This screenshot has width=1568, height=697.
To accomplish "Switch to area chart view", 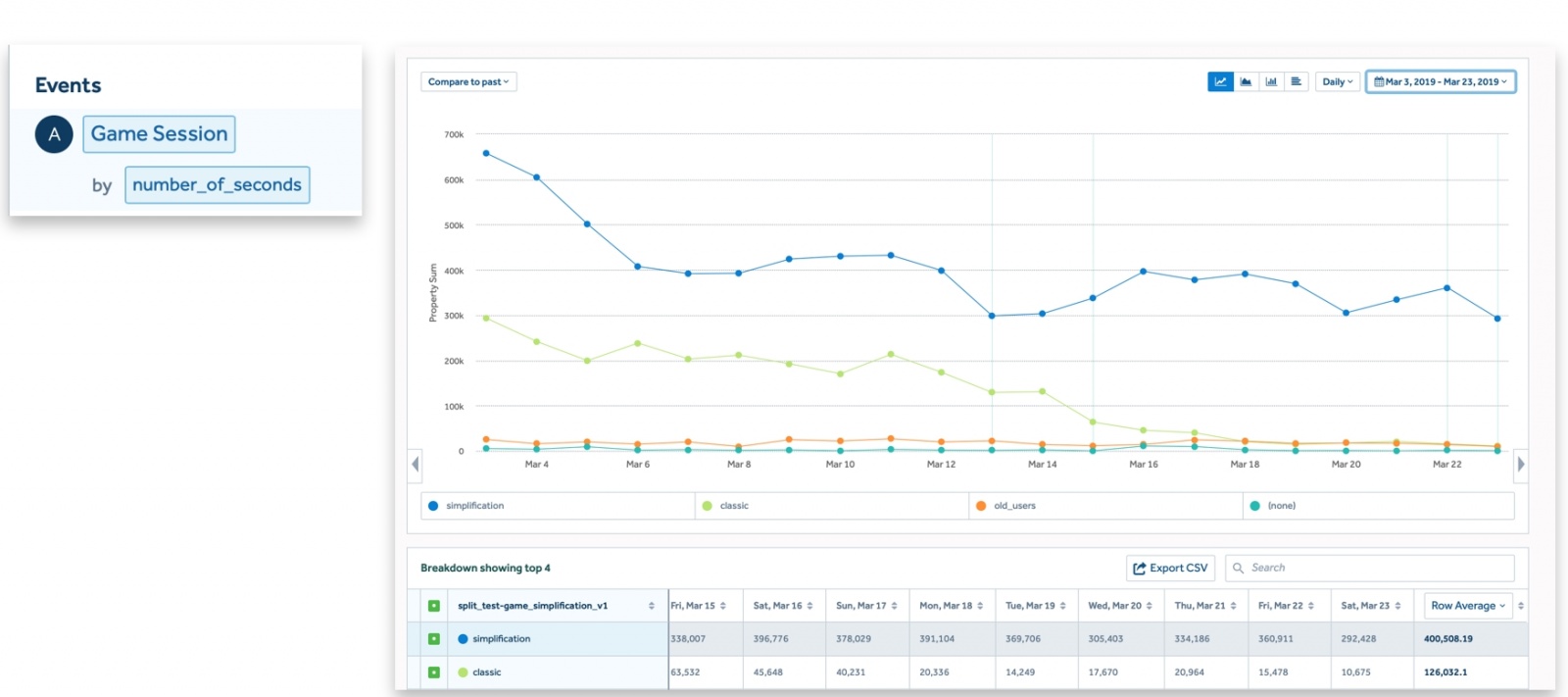I will click(1246, 82).
